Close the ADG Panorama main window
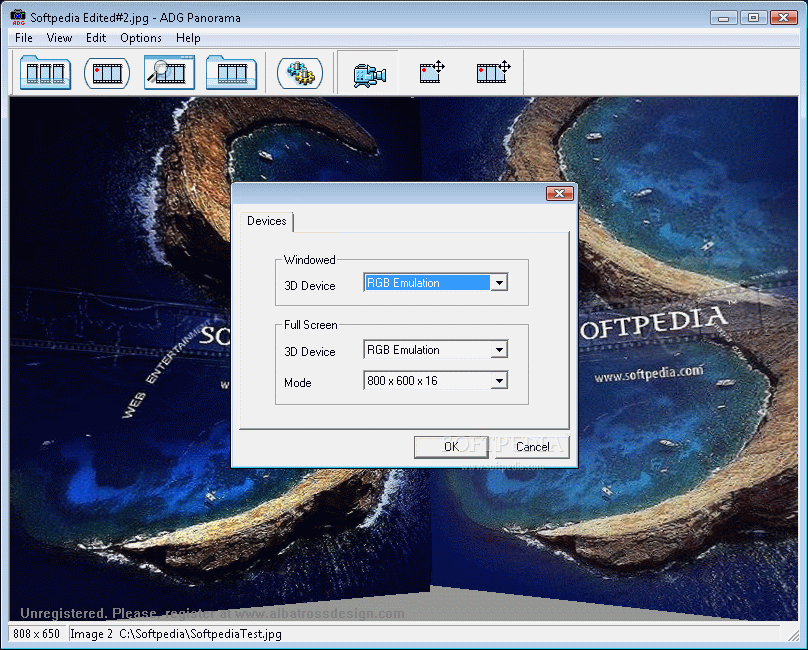The width and height of the screenshot is (808, 650). tap(783, 18)
